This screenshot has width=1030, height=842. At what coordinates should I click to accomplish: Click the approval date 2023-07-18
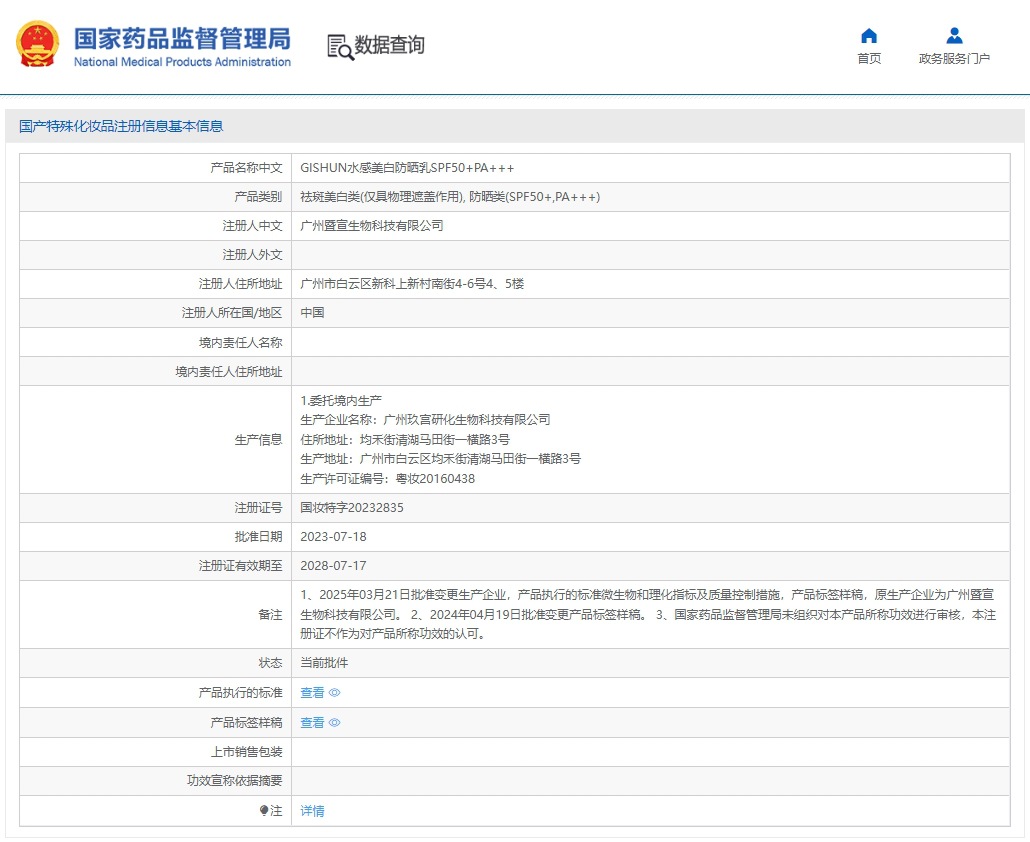tap(333, 537)
